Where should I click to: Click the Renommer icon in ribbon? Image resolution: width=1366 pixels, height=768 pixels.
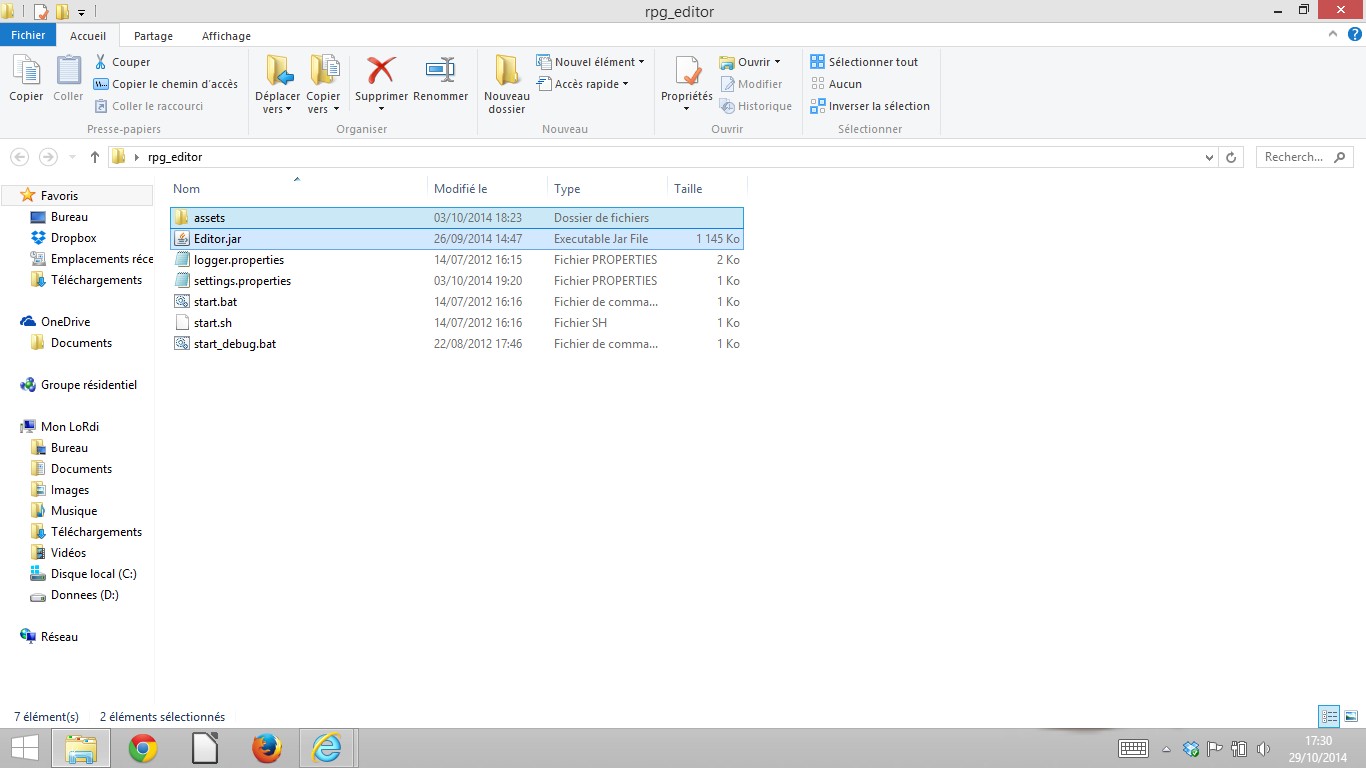(x=440, y=72)
